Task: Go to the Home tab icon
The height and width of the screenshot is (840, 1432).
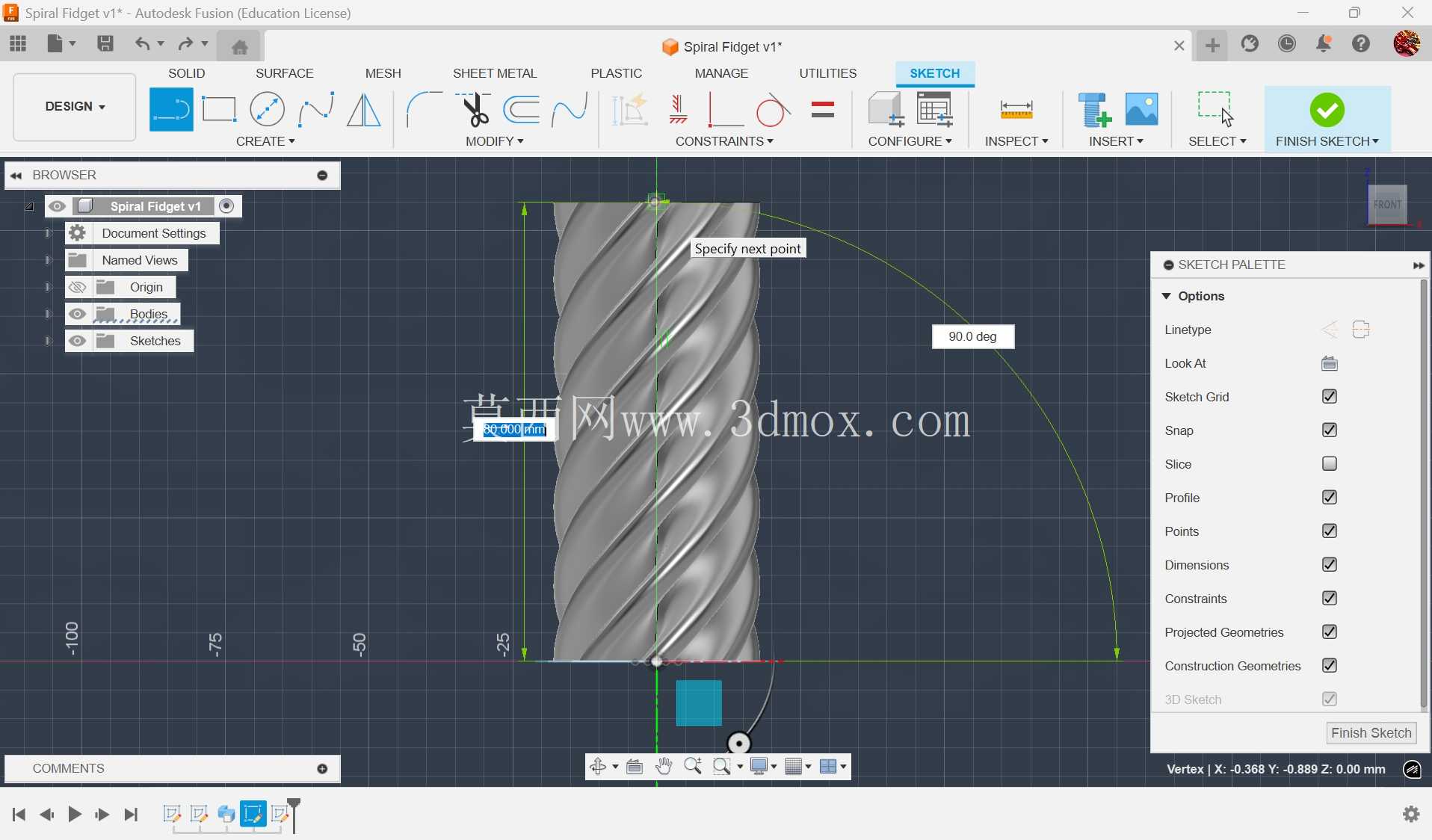Action: pyautogui.click(x=239, y=46)
